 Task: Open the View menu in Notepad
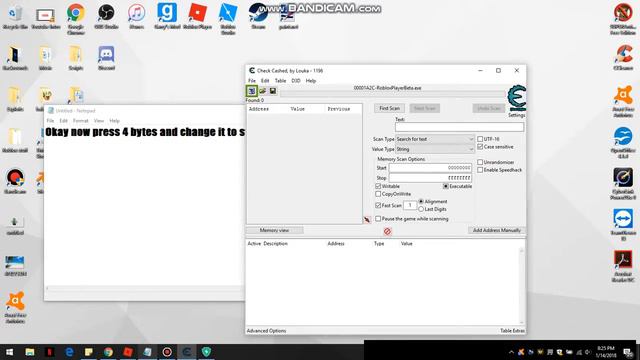click(x=99, y=121)
